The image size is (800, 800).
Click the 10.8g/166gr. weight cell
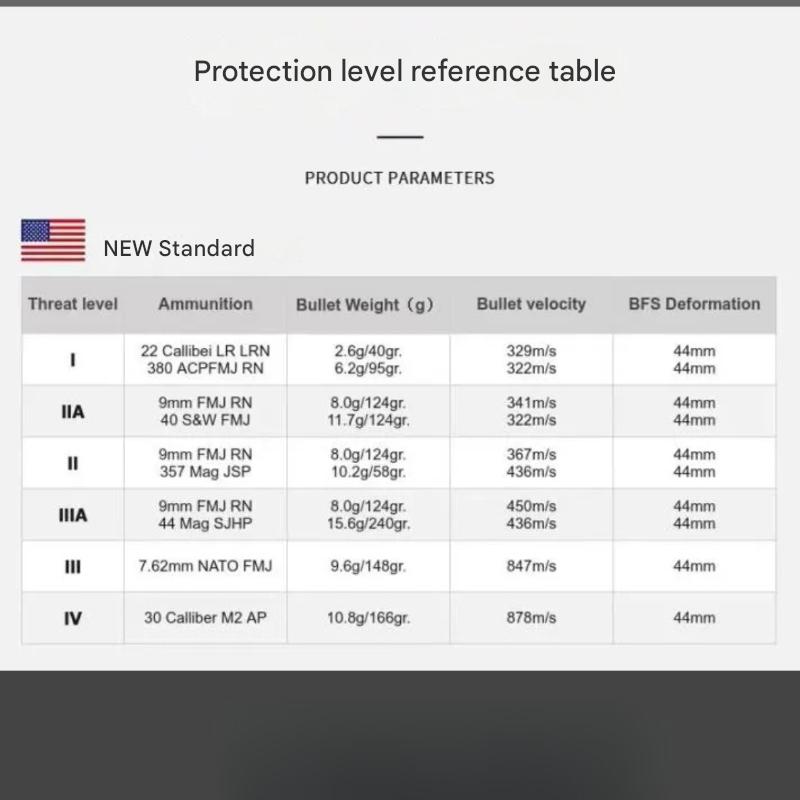[x=368, y=618]
